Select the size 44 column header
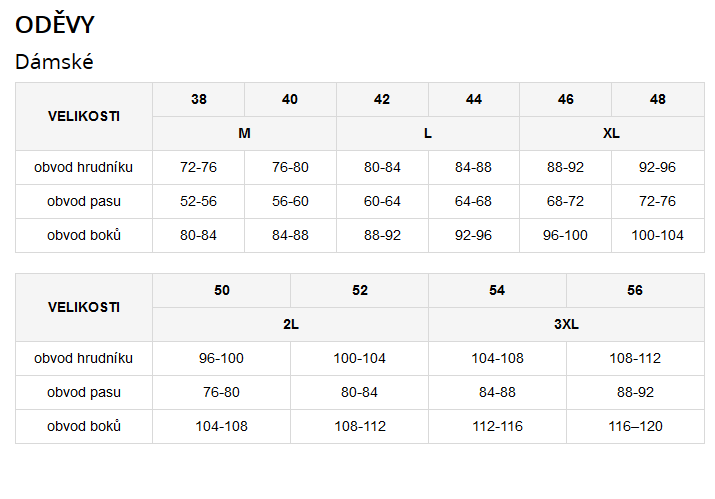Image resolution: width=715 pixels, height=499 pixels. coord(474,99)
